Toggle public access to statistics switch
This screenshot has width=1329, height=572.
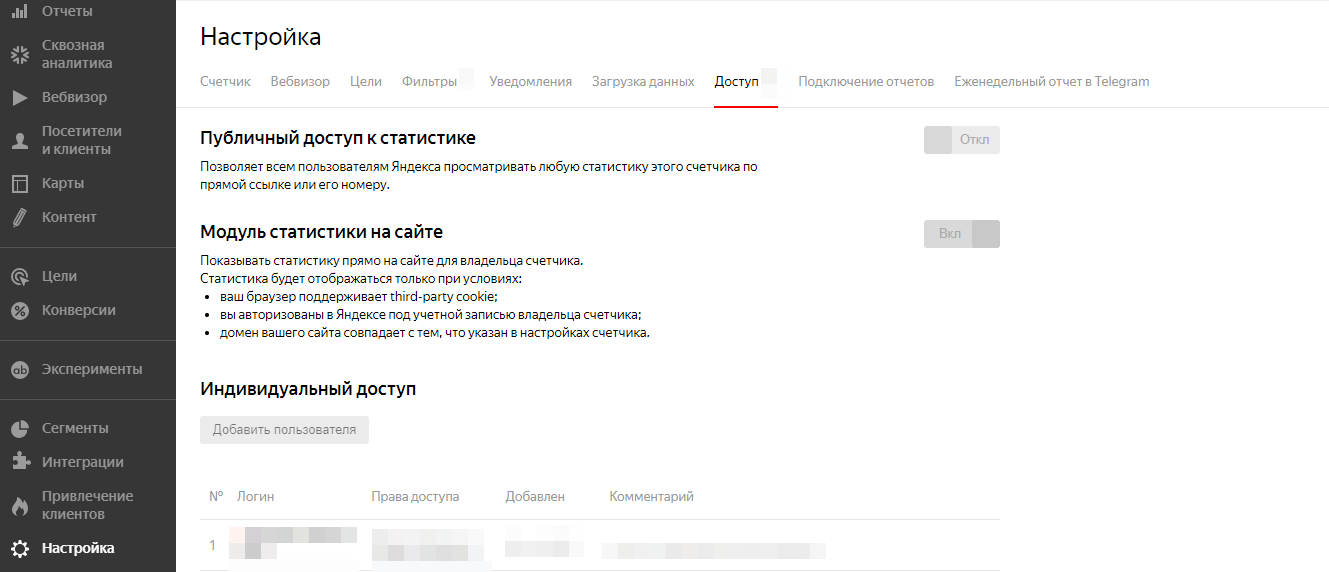[961, 140]
